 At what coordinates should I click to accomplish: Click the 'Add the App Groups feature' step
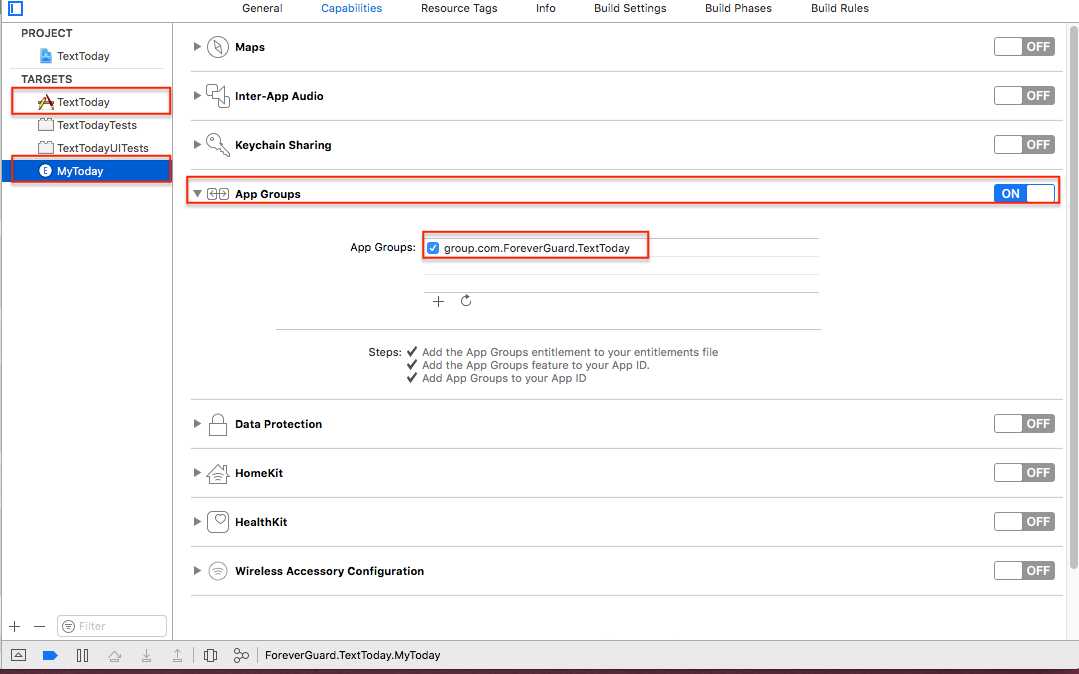click(535, 365)
